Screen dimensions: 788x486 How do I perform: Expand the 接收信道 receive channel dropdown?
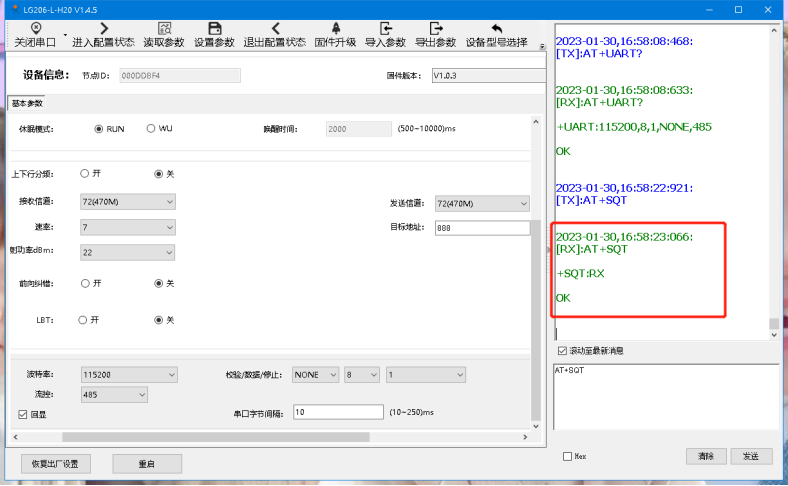click(x=127, y=202)
